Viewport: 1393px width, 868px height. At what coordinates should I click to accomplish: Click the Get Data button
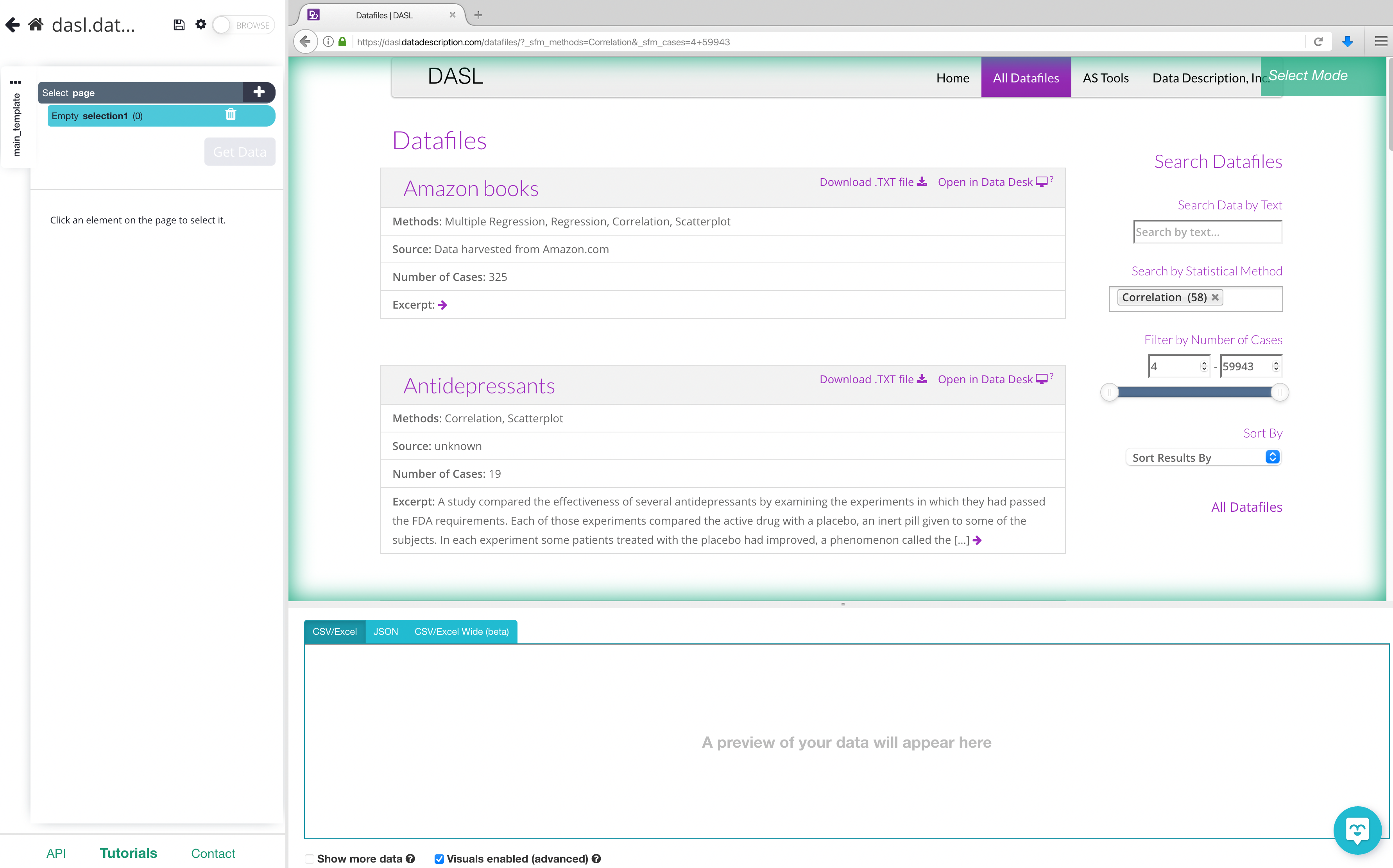[x=240, y=152]
